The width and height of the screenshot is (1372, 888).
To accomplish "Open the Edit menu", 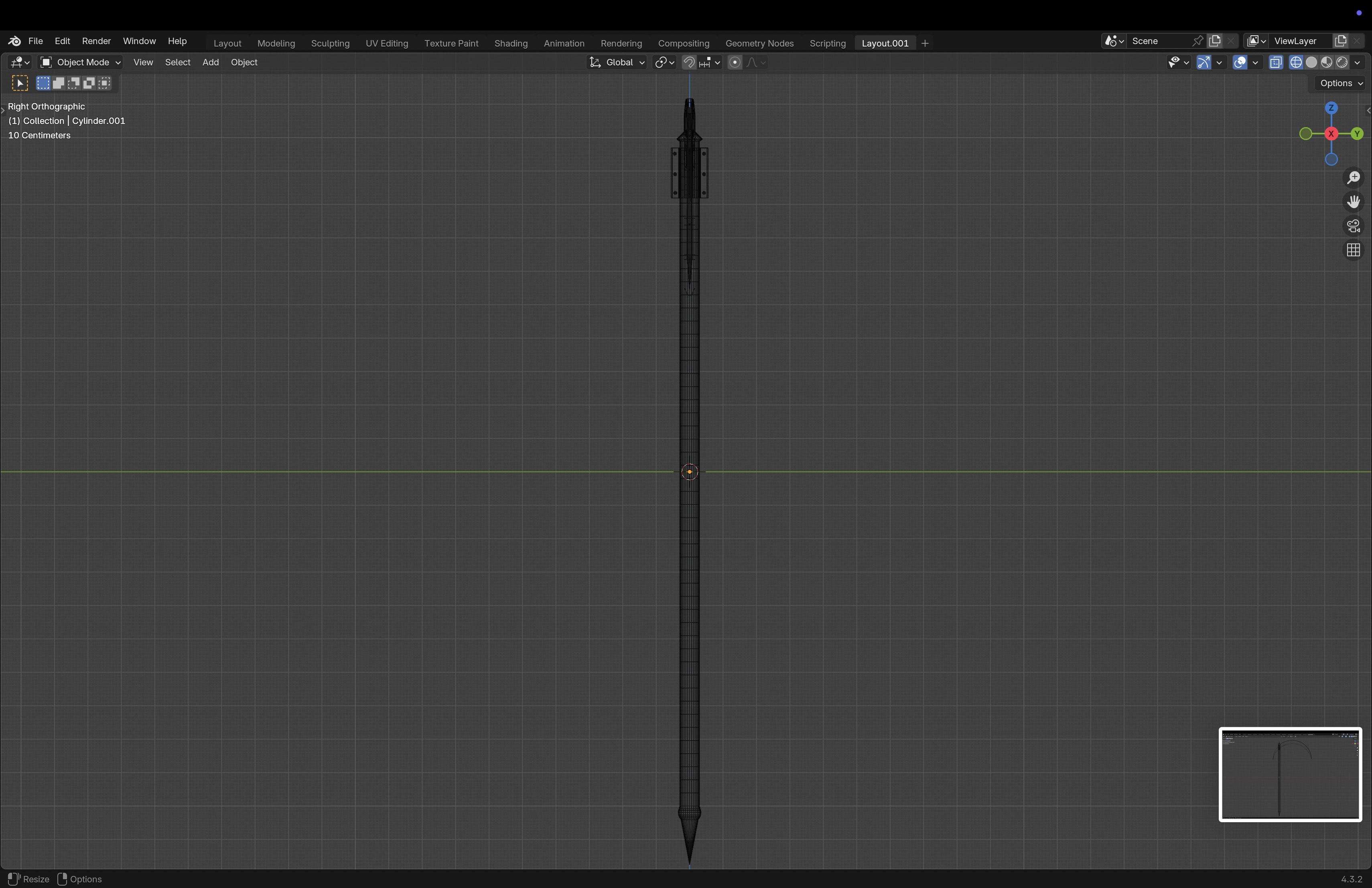I will pyautogui.click(x=62, y=41).
